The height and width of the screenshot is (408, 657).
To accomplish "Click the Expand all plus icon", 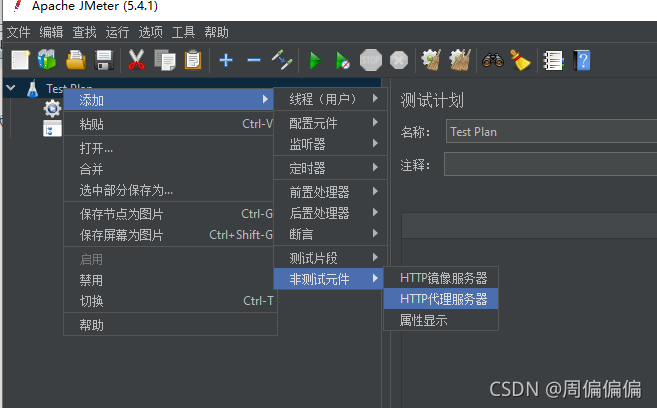I will 226,60.
